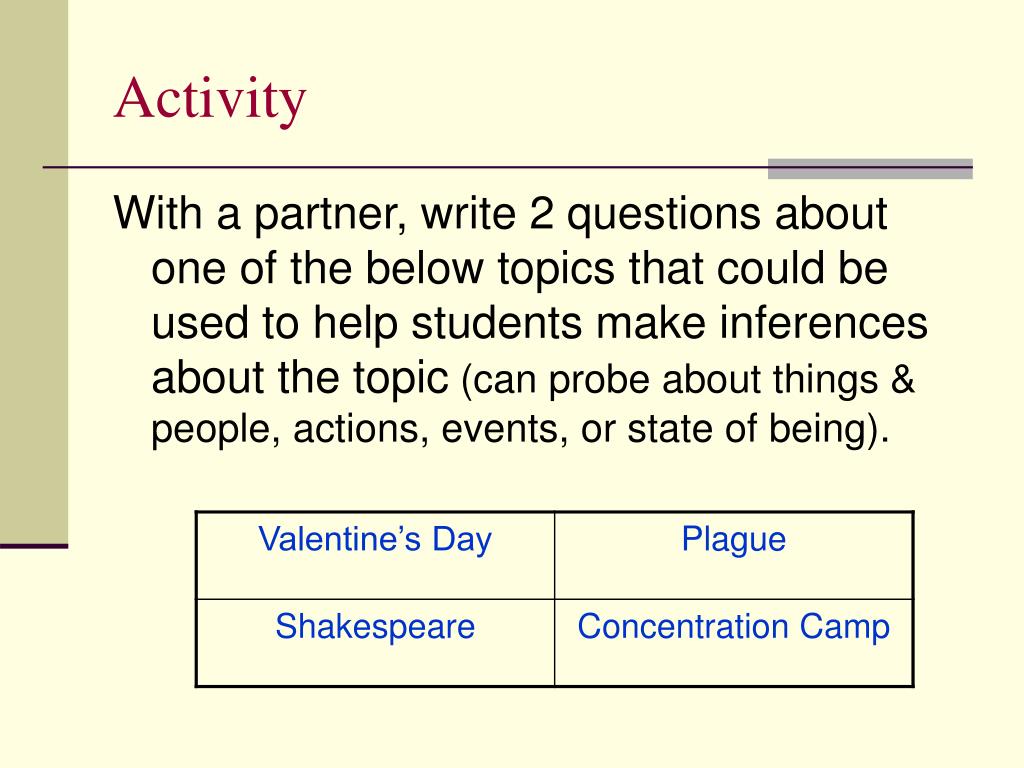
Task: Select the "Concentration Camp" table cell
Action: (733, 643)
